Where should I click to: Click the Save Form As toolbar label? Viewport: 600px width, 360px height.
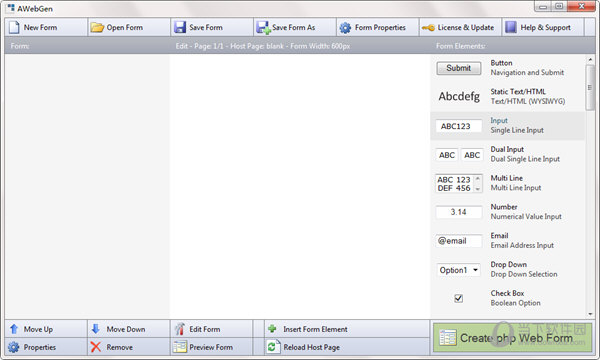tap(293, 28)
